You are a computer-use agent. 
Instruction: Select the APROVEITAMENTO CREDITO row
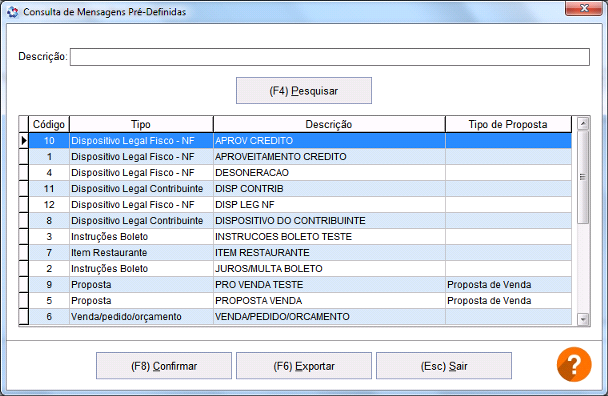tap(300, 157)
